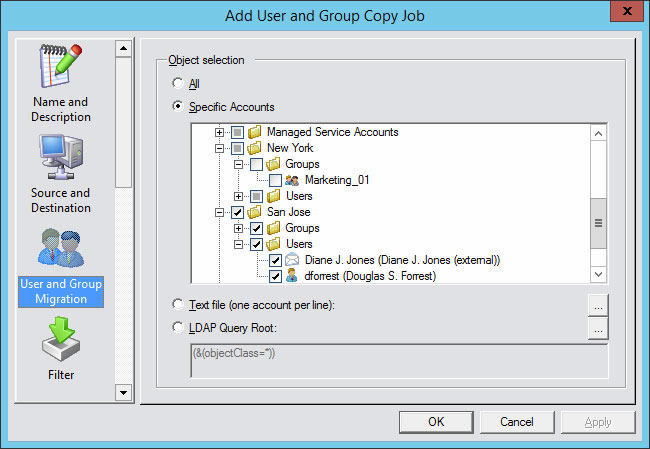Open the Filter page icon
650x449 pixels.
[61, 339]
